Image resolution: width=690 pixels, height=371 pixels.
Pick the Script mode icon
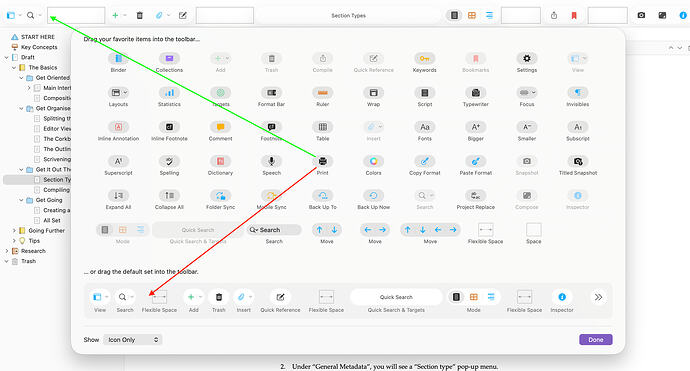pos(424,93)
